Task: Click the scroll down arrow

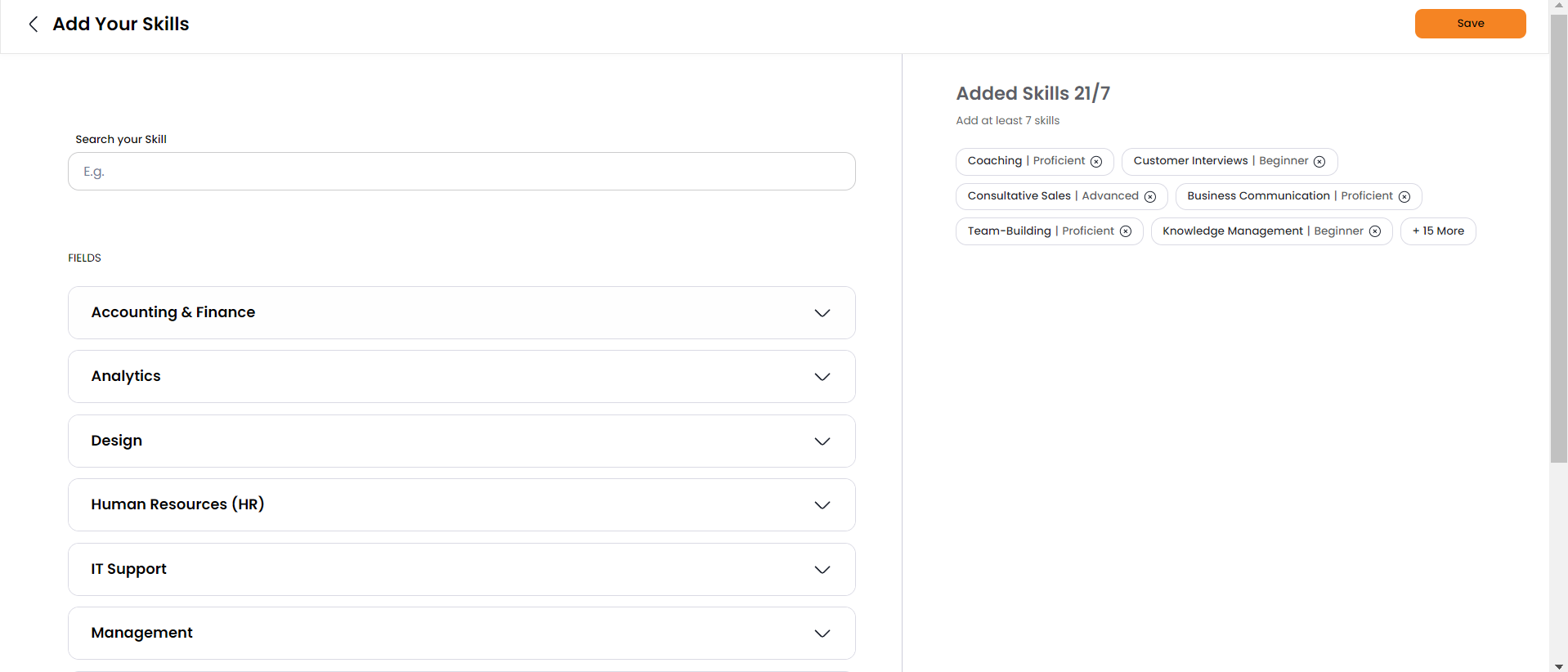Action: [x=1558, y=666]
